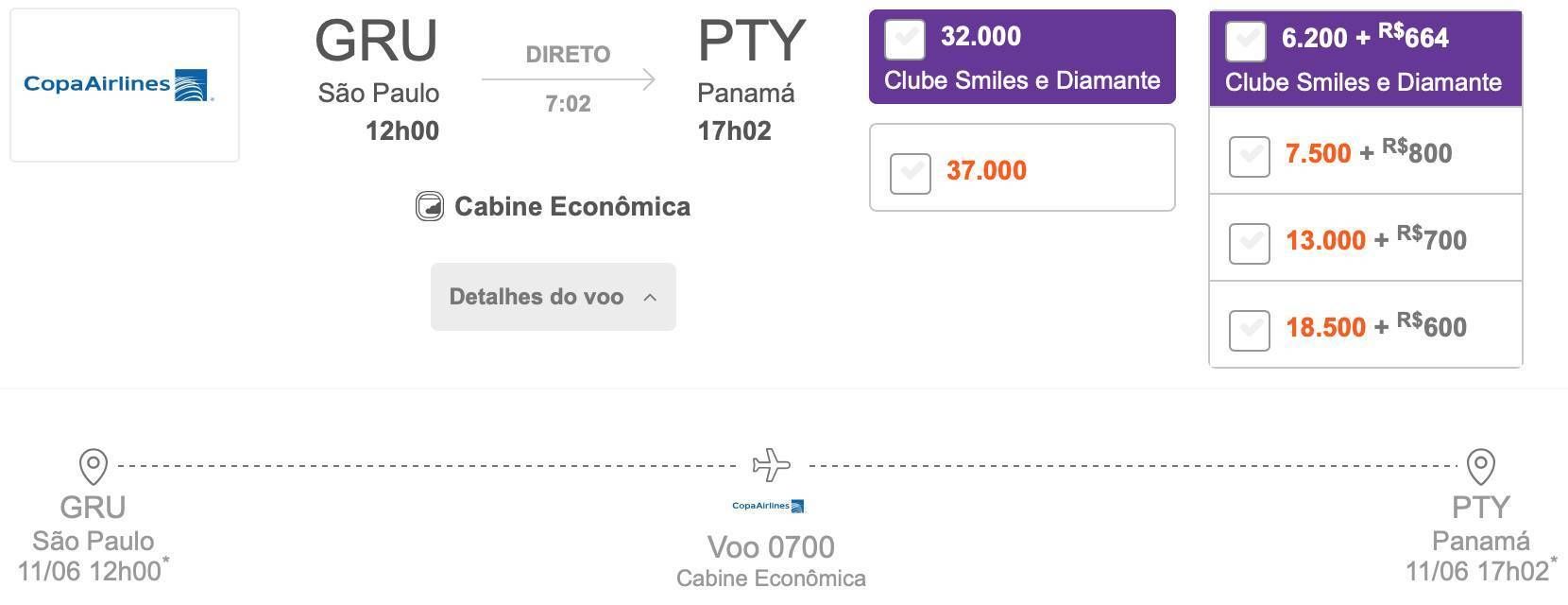This screenshot has width=1568, height=605.
Task: Click the cabin seat icon beside Cabine Econômica
Action: point(430,206)
